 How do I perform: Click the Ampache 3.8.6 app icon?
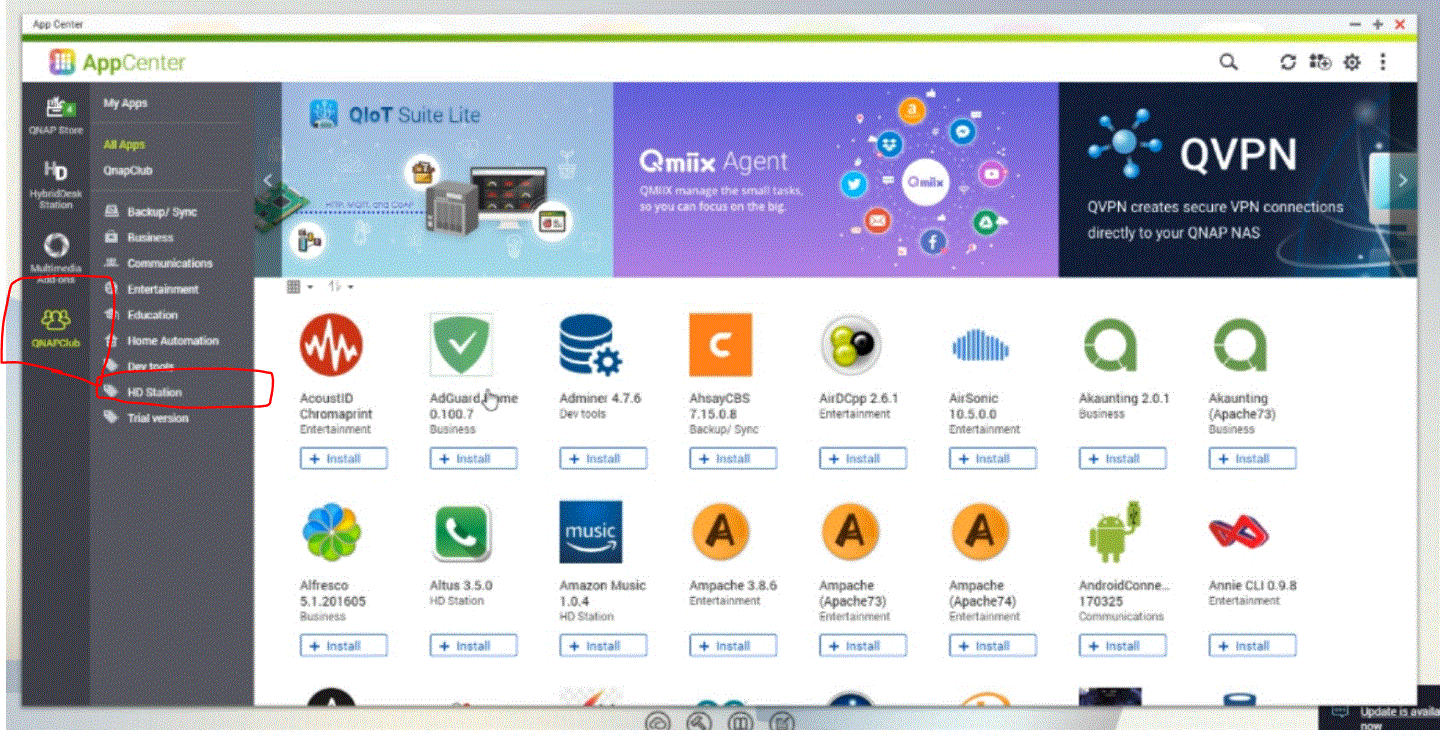[720, 532]
